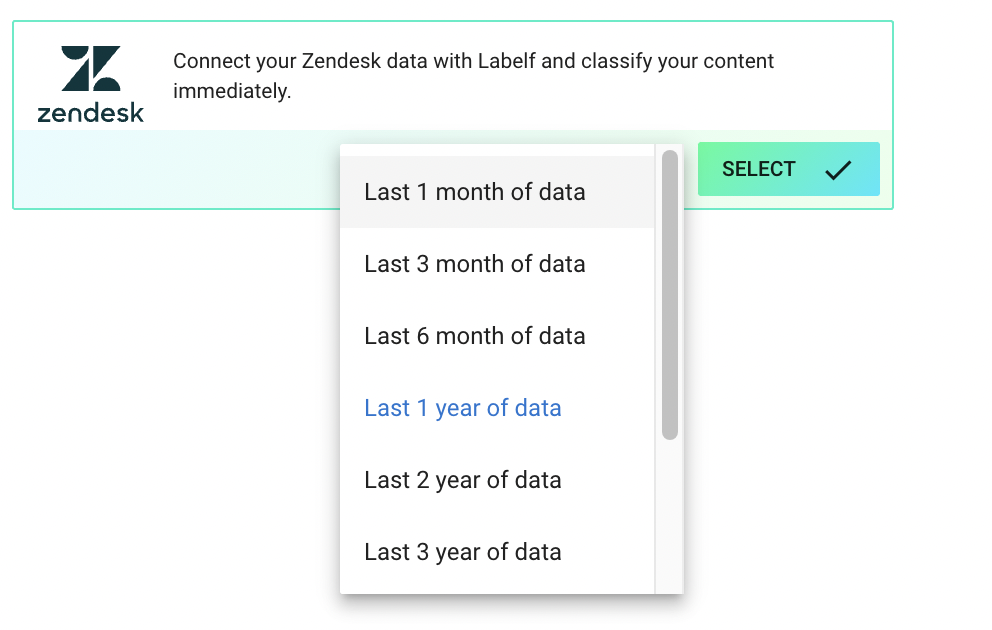This screenshot has height=630, width=992.
Task: Choose Last 3 month of data
Action: tap(497, 264)
